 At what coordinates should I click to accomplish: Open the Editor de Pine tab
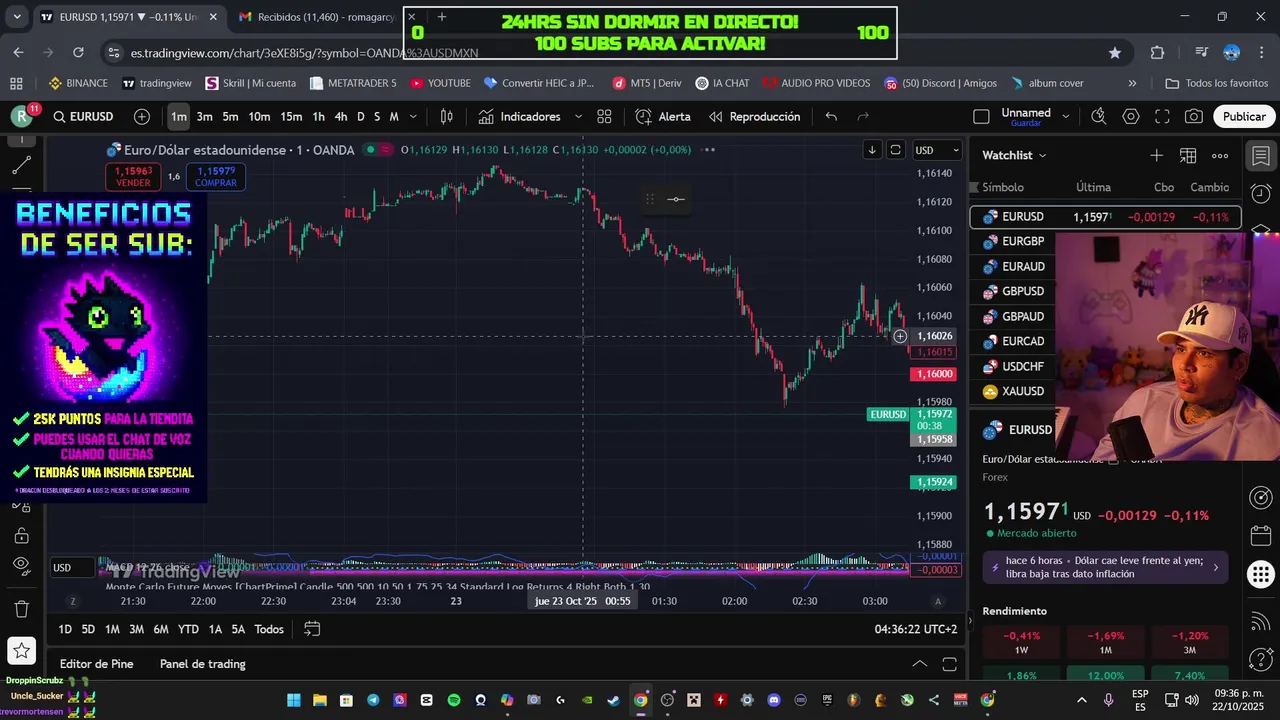(97, 664)
